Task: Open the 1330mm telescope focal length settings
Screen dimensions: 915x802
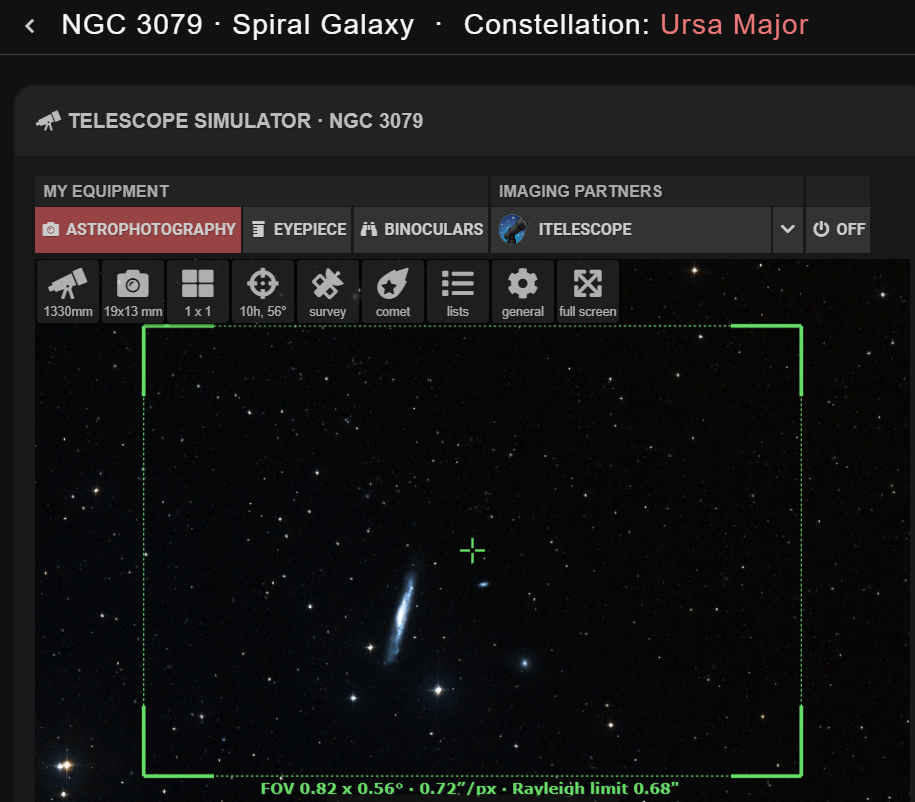Action: tap(68, 292)
